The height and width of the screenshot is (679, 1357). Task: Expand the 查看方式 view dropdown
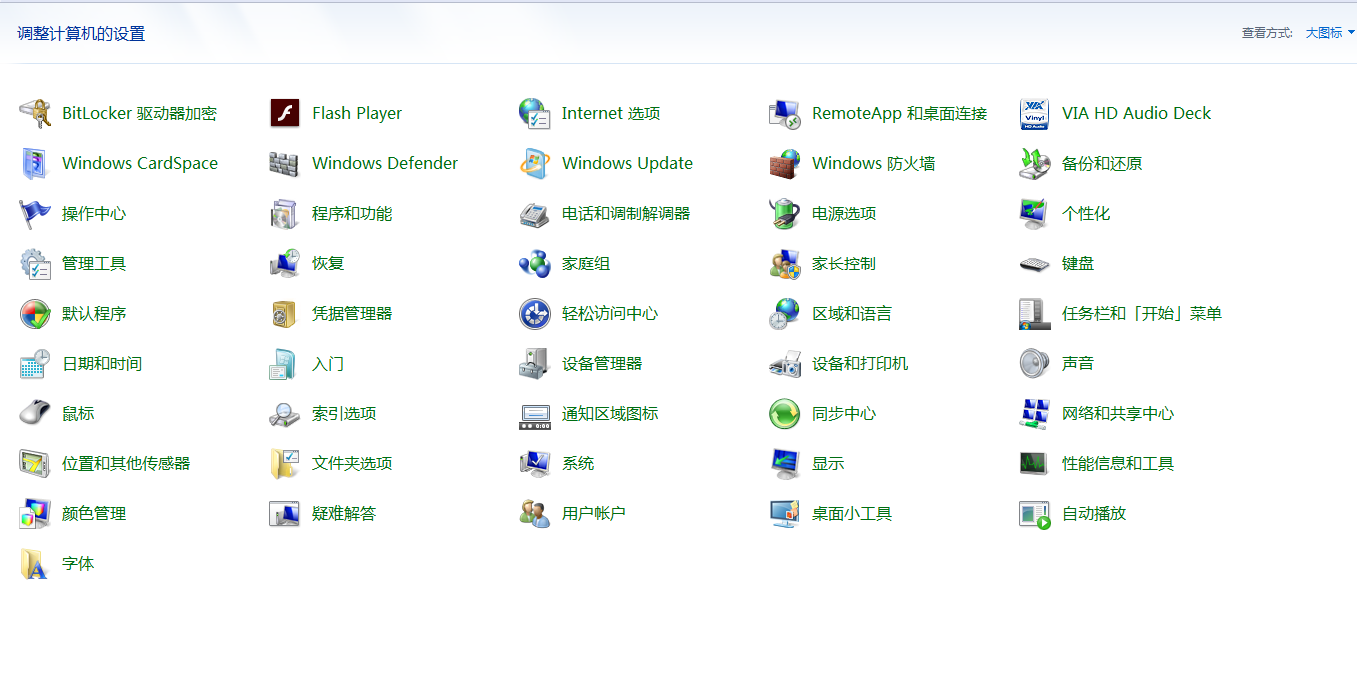(1323, 31)
